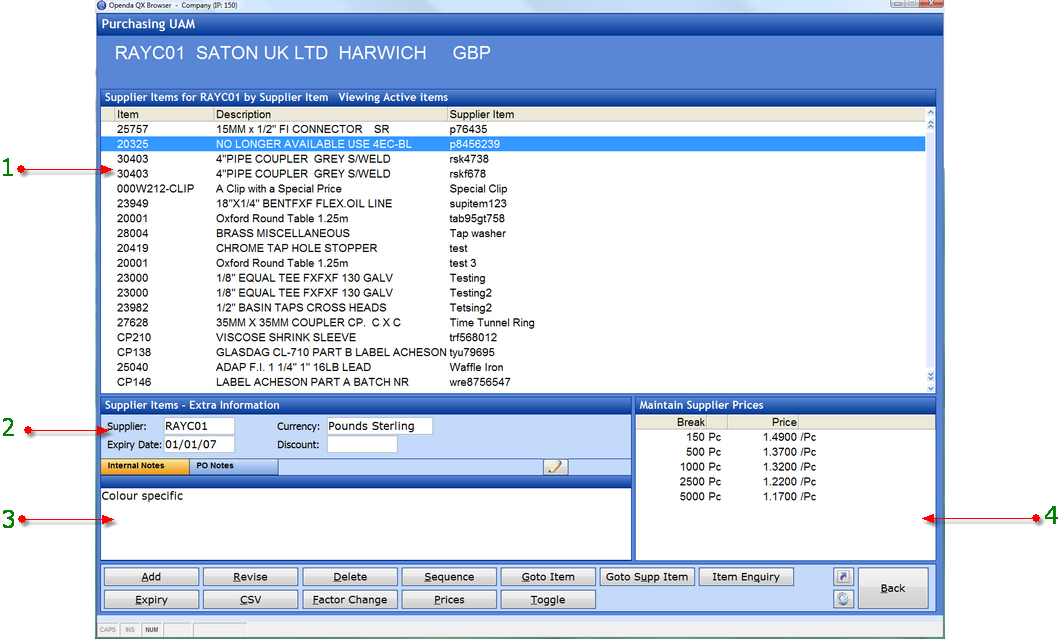
Task: Click the 500 Pc price break row
Action: tap(786, 452)
